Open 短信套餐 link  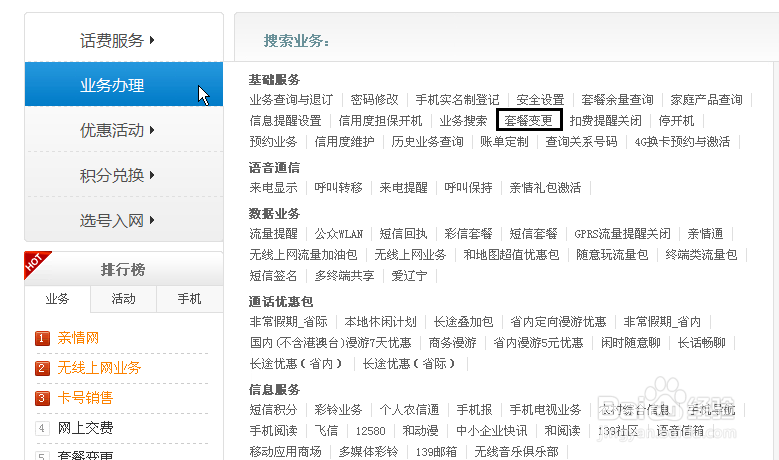pyautogui.click(x=534, y=234)
